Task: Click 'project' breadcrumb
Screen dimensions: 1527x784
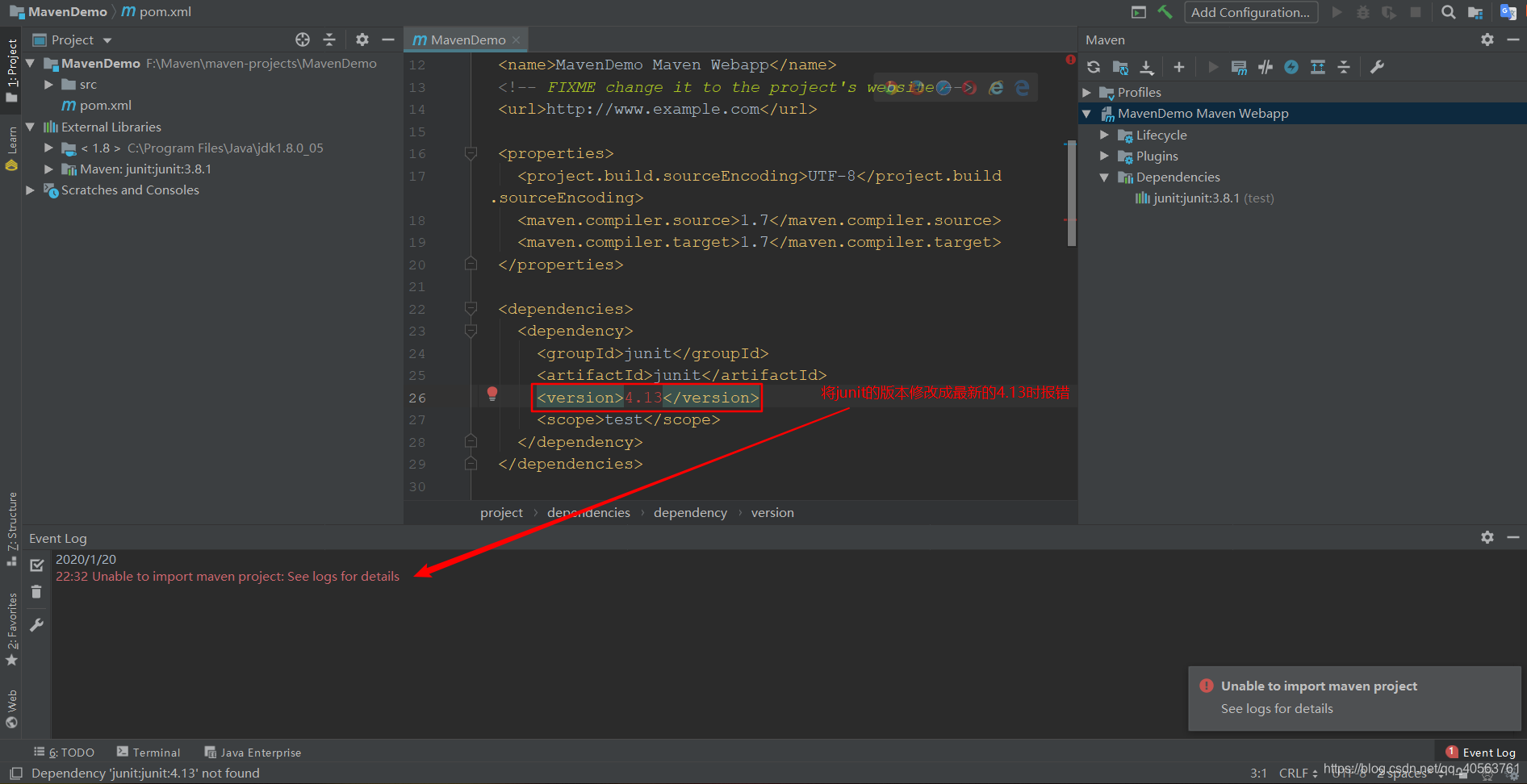Action: [x=501, y=513]
